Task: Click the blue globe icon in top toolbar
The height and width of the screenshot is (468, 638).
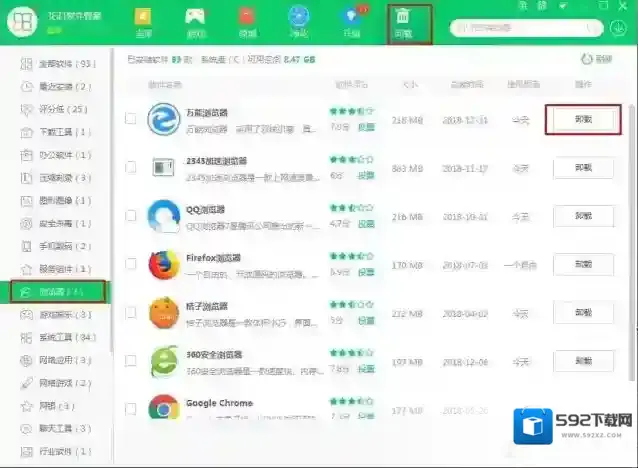Action: [298, 21]
